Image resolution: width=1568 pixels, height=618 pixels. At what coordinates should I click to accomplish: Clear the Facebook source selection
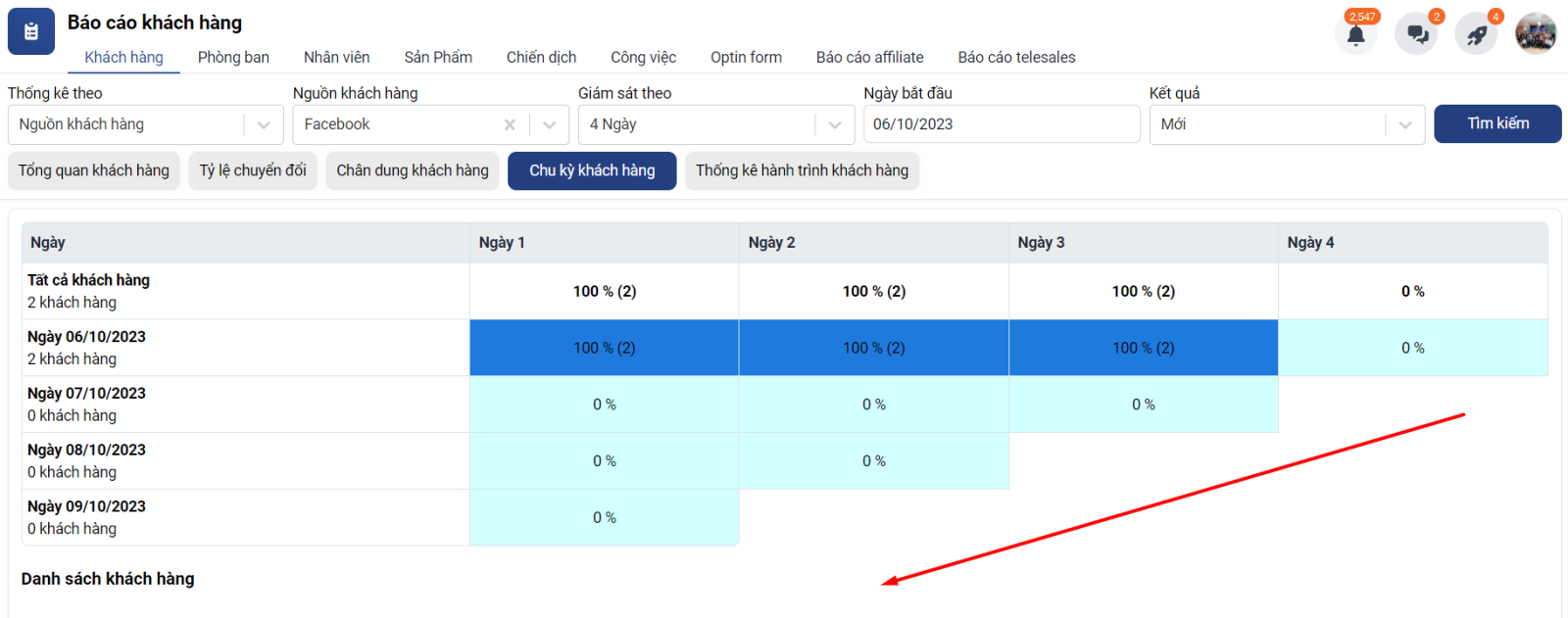[x=510, y=124]
